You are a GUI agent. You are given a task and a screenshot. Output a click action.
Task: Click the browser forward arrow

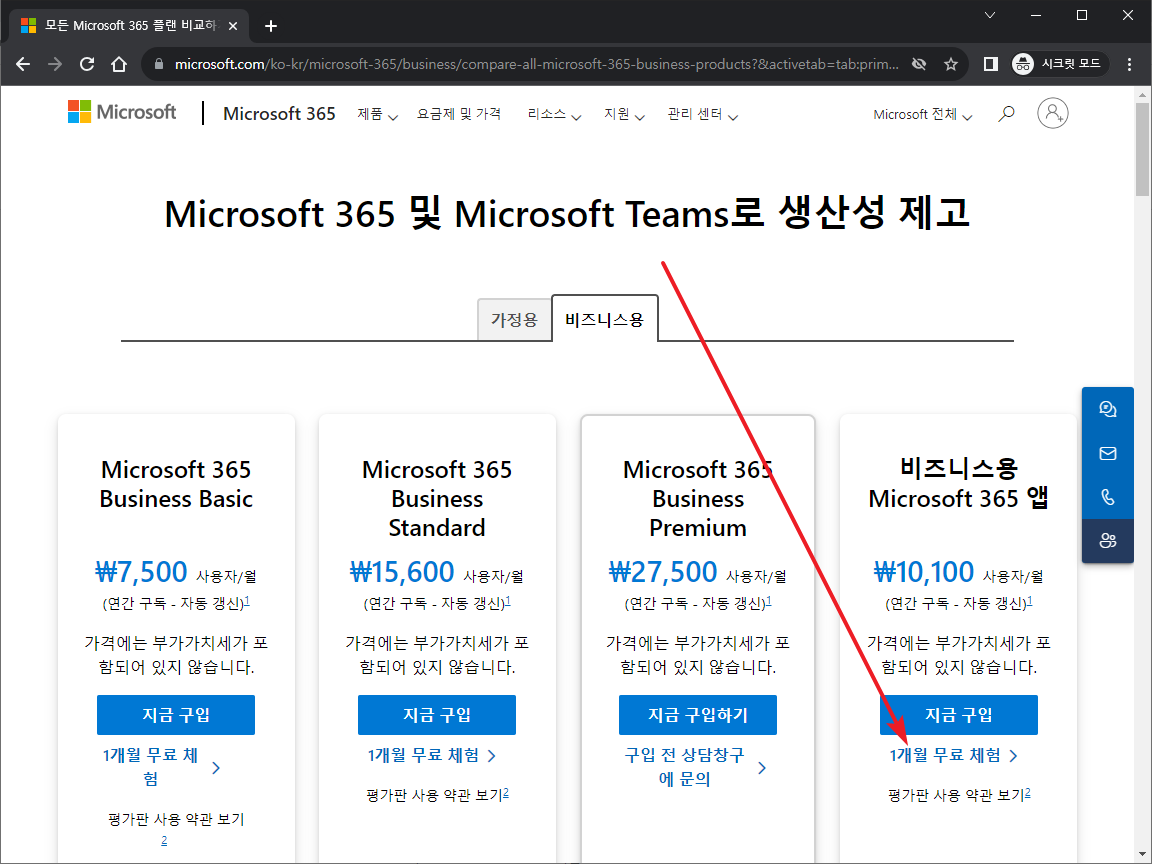click(x=55, y=64)
